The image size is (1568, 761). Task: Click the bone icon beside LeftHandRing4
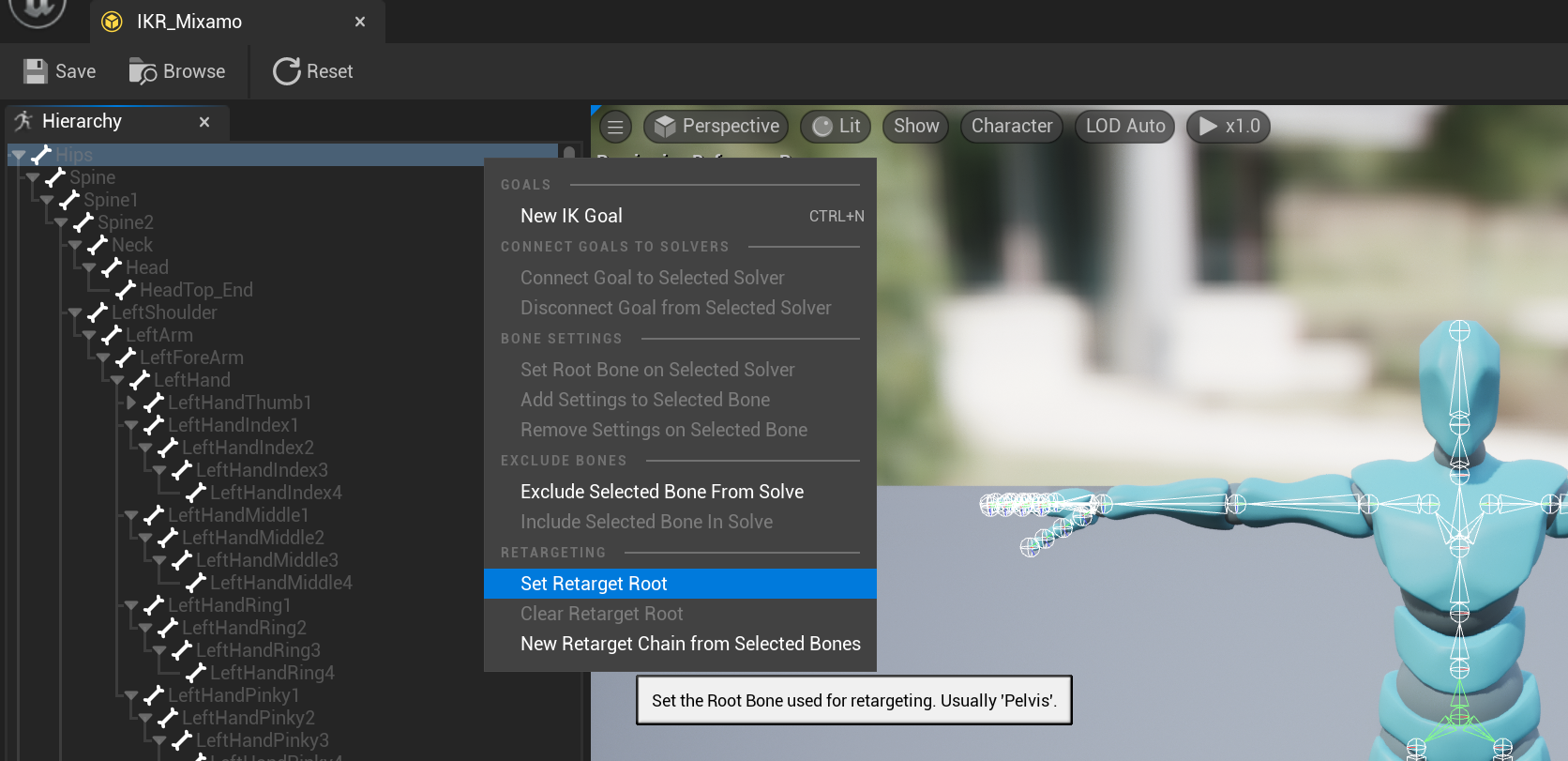tap(196, 673)
